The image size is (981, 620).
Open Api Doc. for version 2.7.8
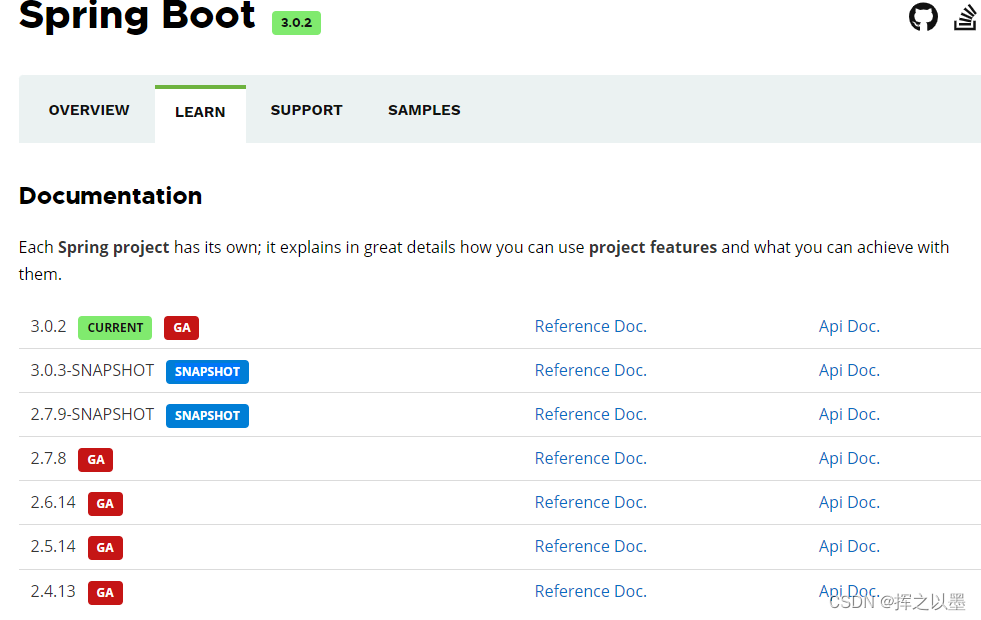(849, 458)
